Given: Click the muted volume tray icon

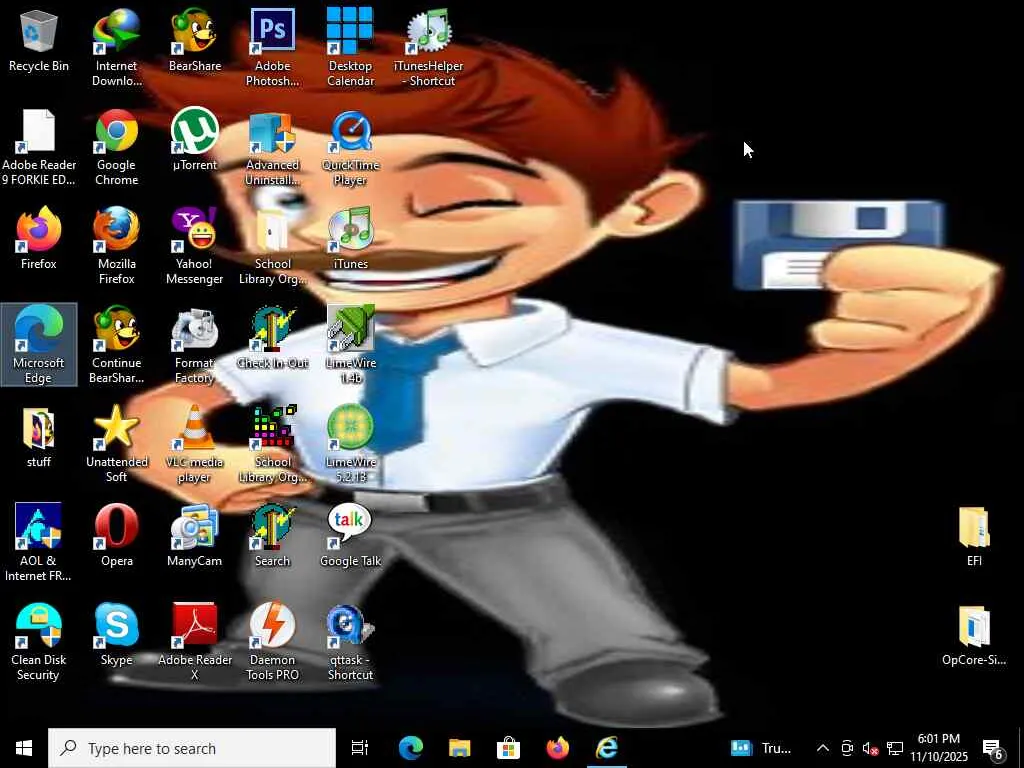Looking at the screenshot, I should click(x=870, y=748).
